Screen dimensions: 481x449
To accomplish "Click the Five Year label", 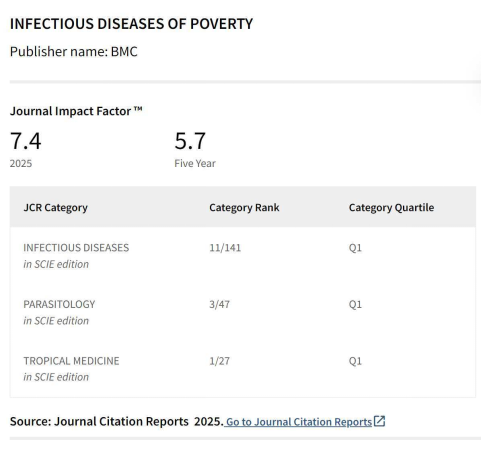I will click(195, 163).
